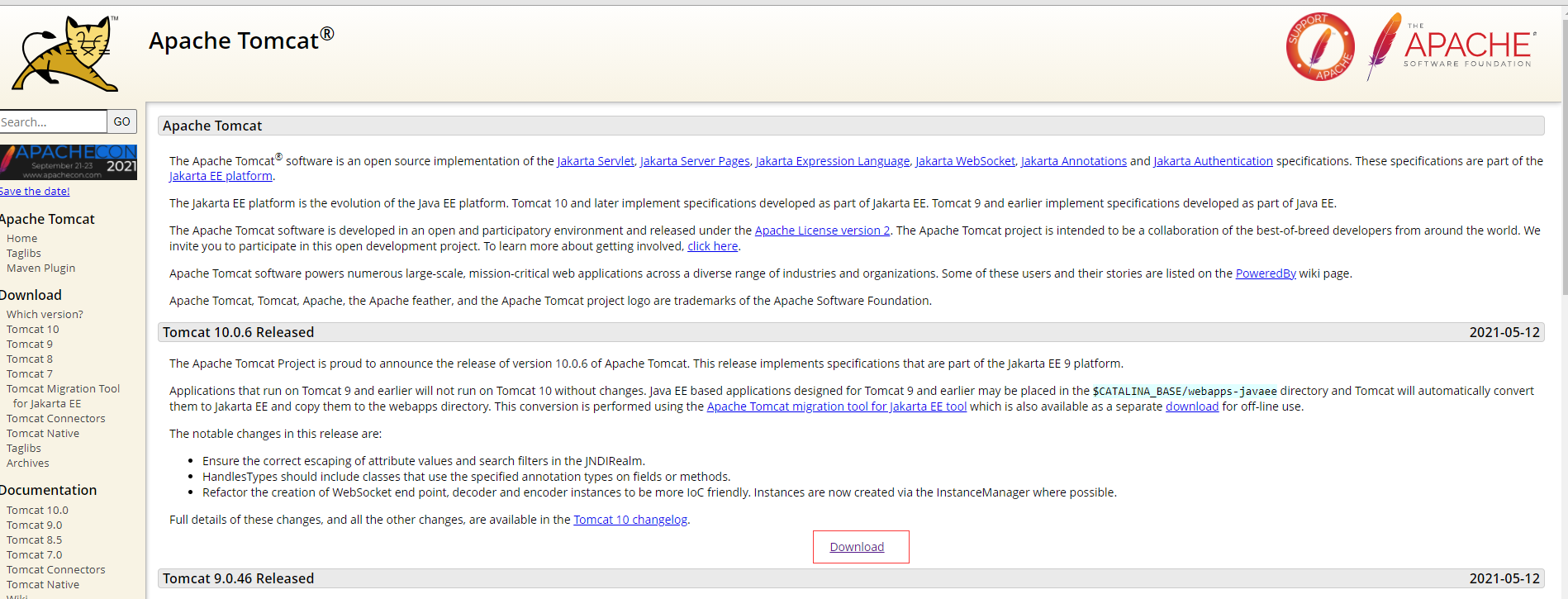The width and height of the screenshot is (1568, 599).
Task: Follow the 'click here' get involved link
Action: [713, 246]
